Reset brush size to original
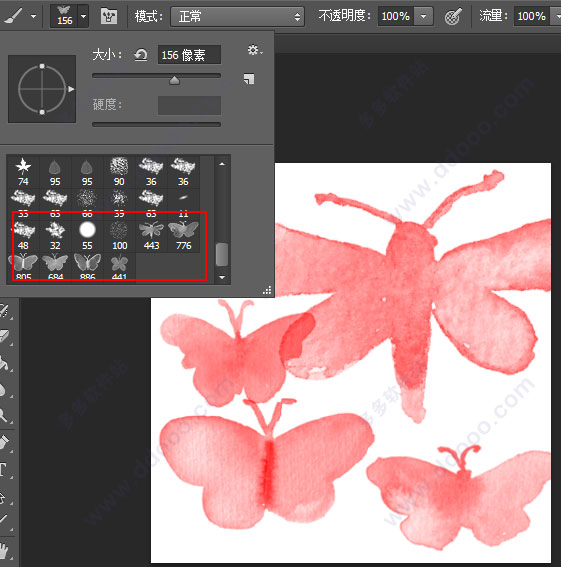 (x=141, y=55)
